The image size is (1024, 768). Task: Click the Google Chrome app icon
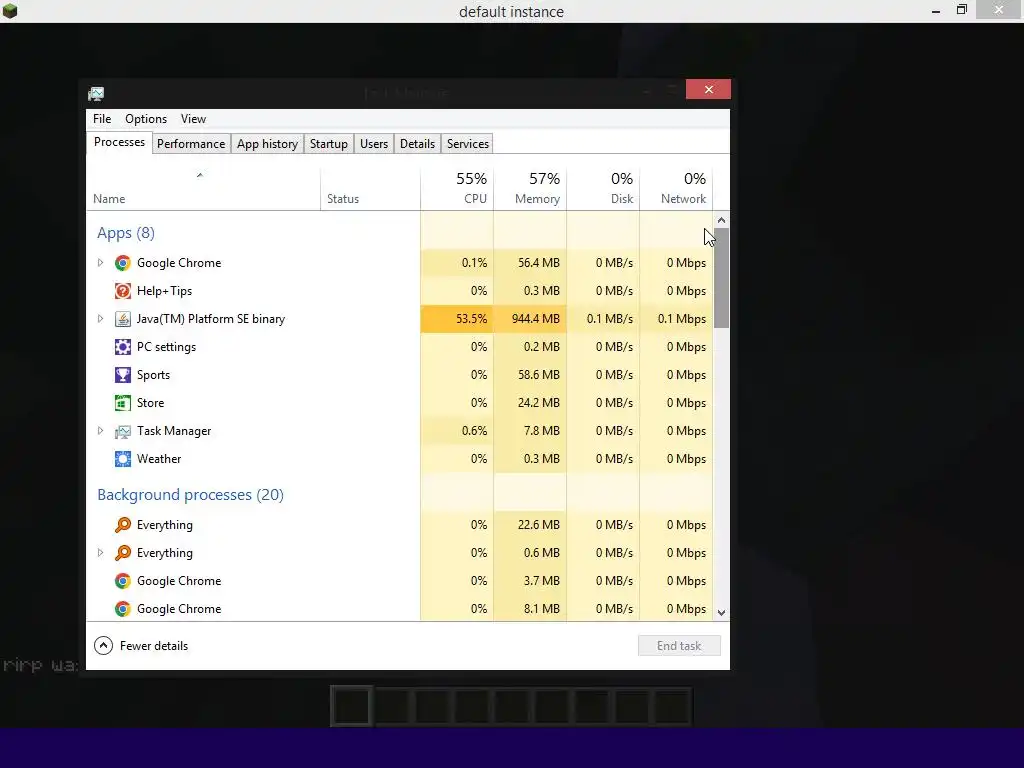pyautogui.click(x=122, y=263)
